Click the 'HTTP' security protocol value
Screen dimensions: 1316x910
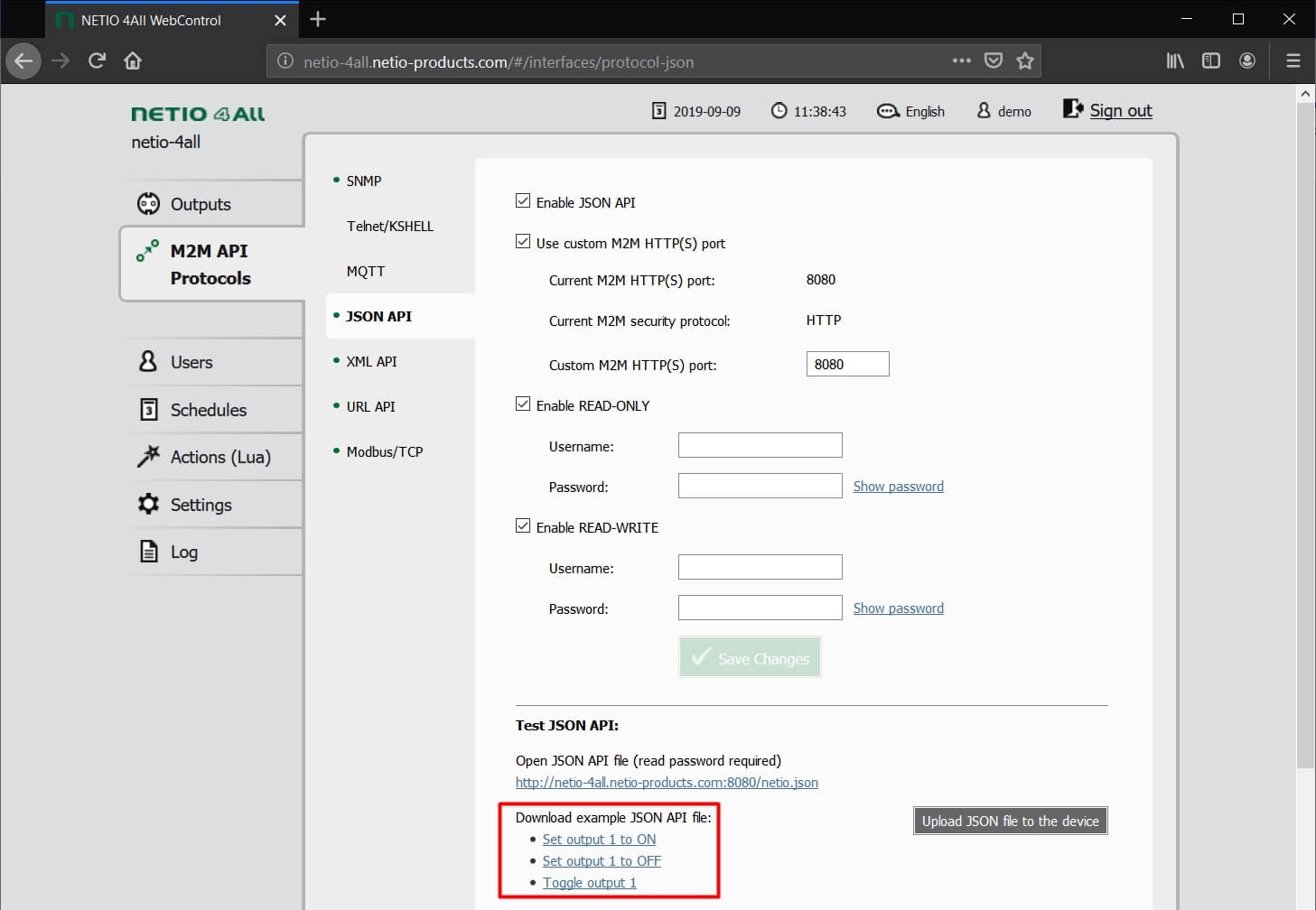click(824, 320)
